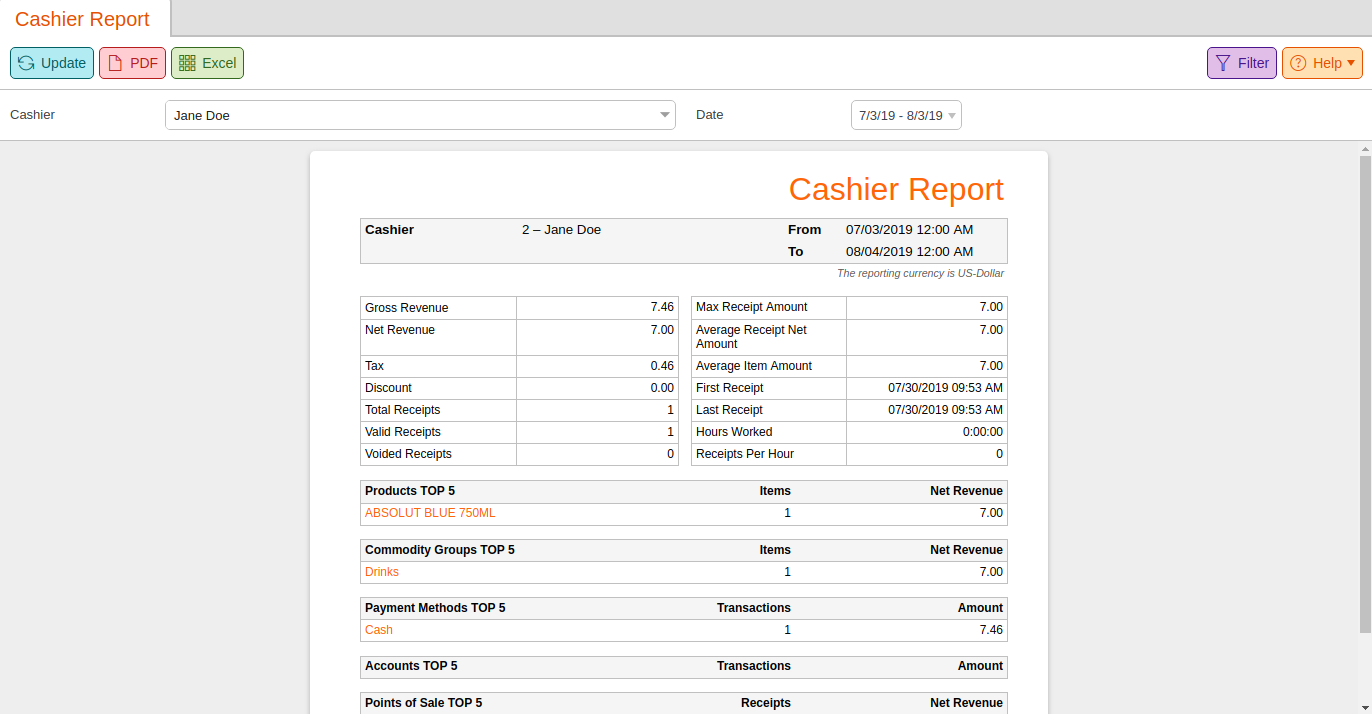
Task: Click Average Receipt Net Amount label
Action: [x=752, y=337]
